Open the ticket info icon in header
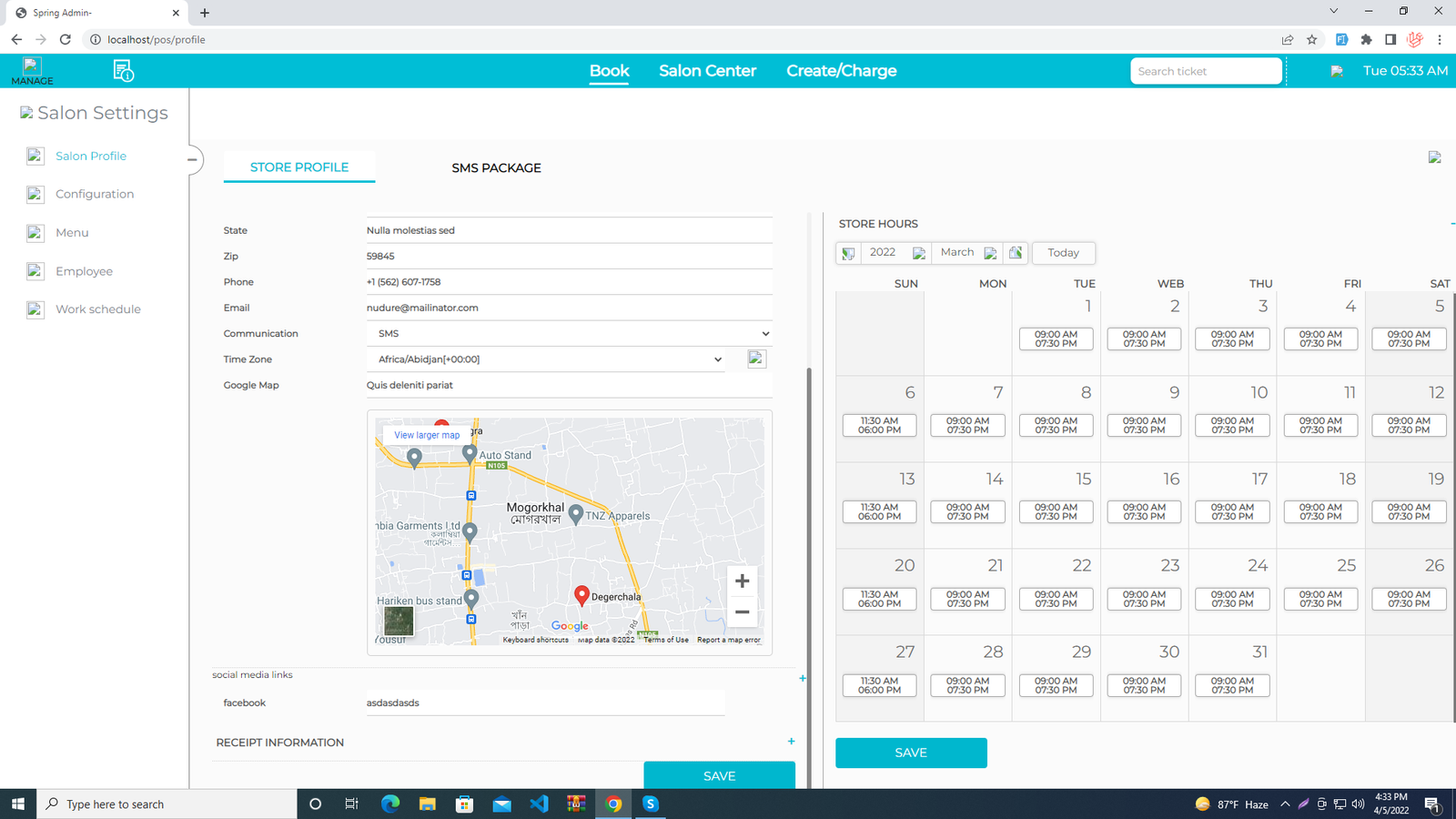 tap(124, 70)
